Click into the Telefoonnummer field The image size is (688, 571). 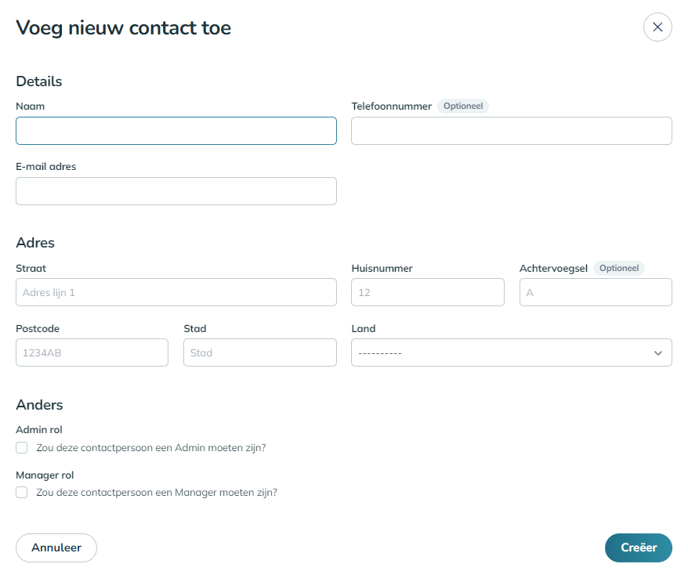[511, 131]
